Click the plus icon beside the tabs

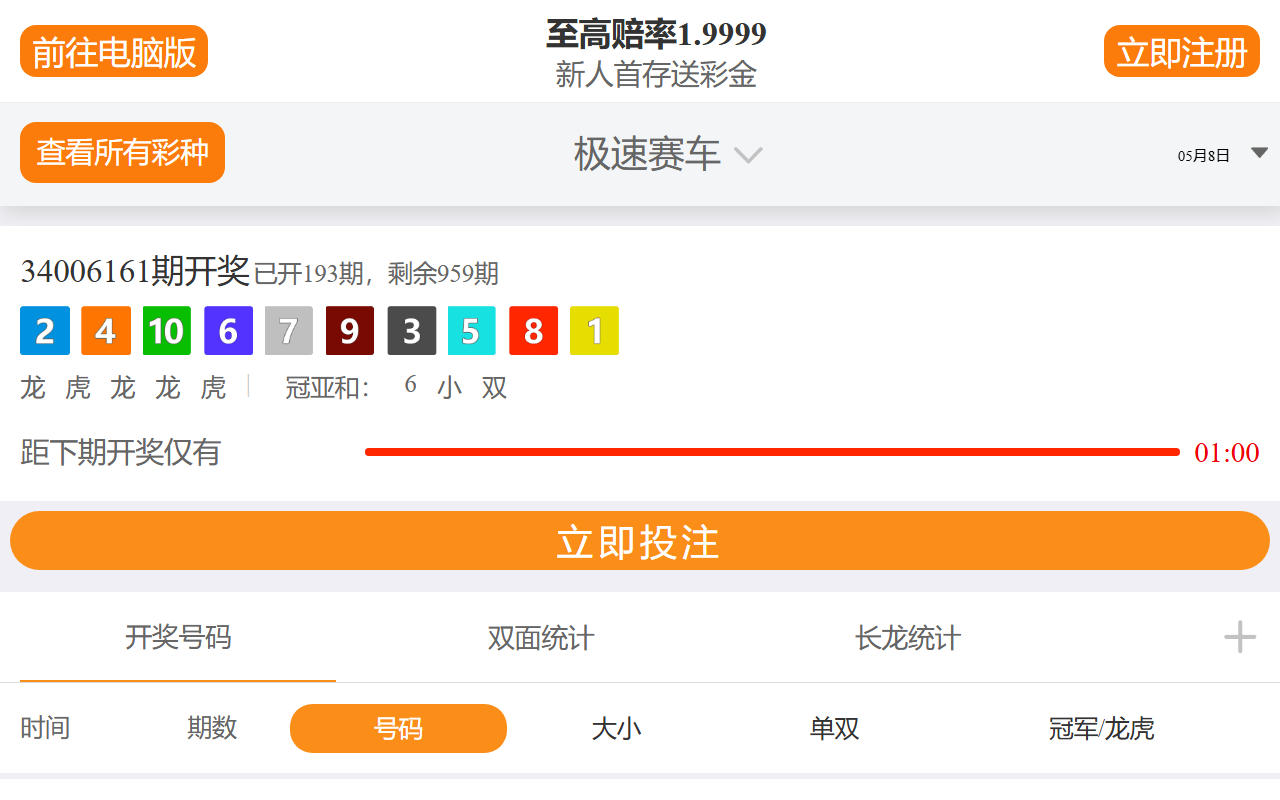click(1240, 637)
